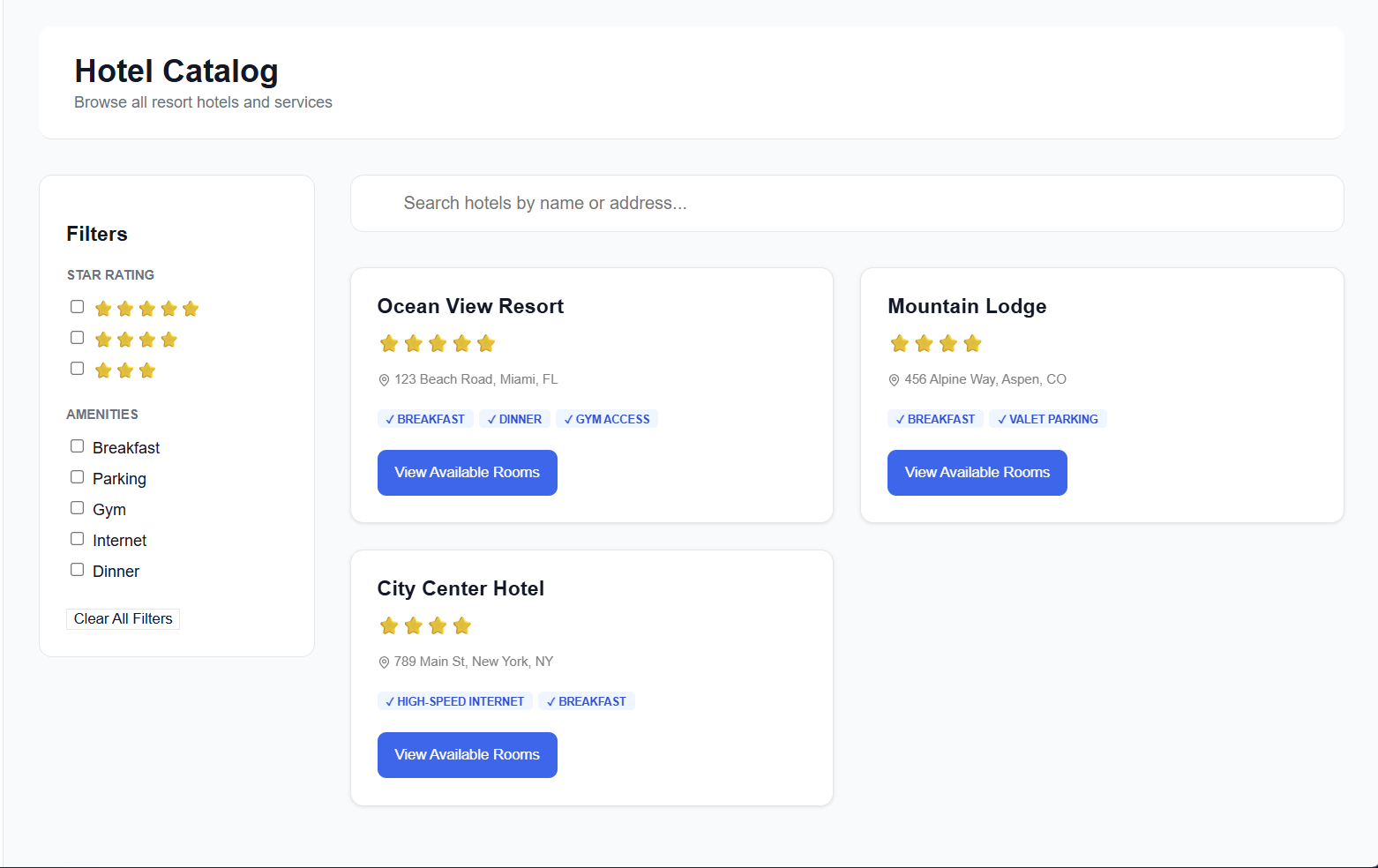Click the Valet Parking amenity tag
Image resolution: width=1378 pixels, height=868 pixels.
[1048, 419]
